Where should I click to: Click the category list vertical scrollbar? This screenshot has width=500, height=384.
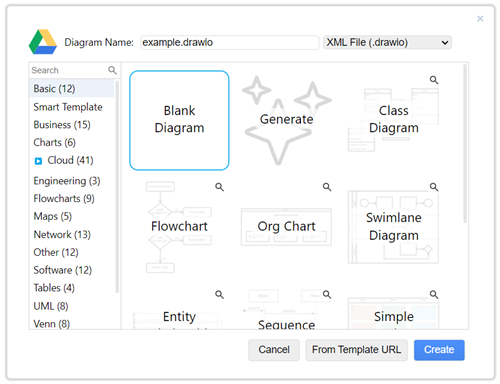[x=117, y=187]
